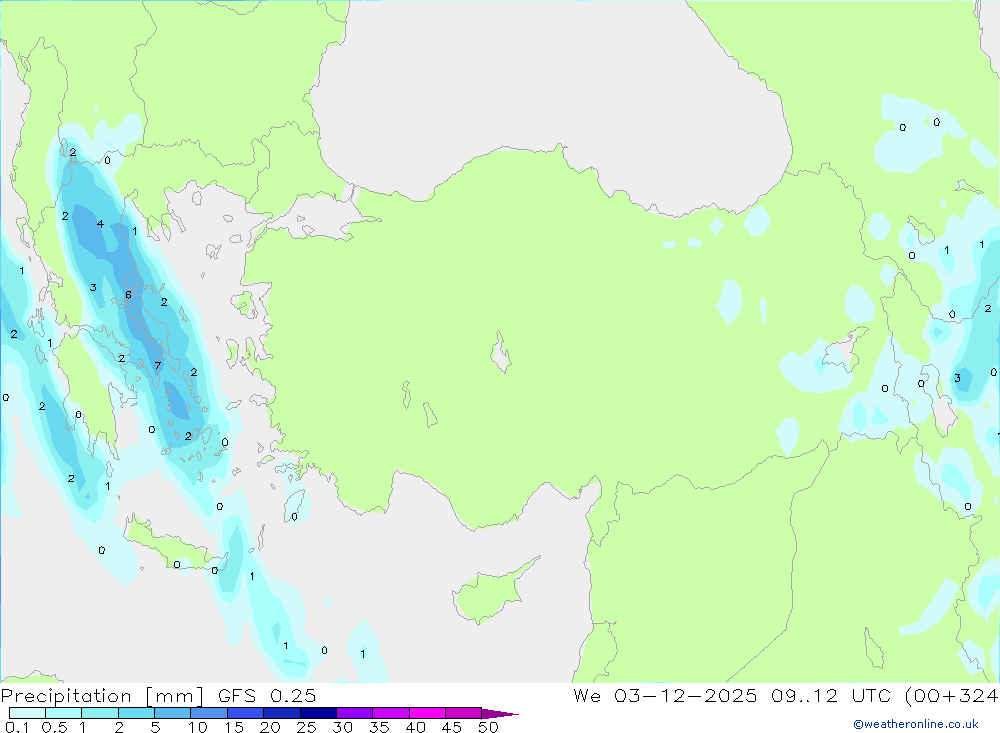Click the legend label '40'
This screenshot has height=733, width=1000.
[415, 727]
